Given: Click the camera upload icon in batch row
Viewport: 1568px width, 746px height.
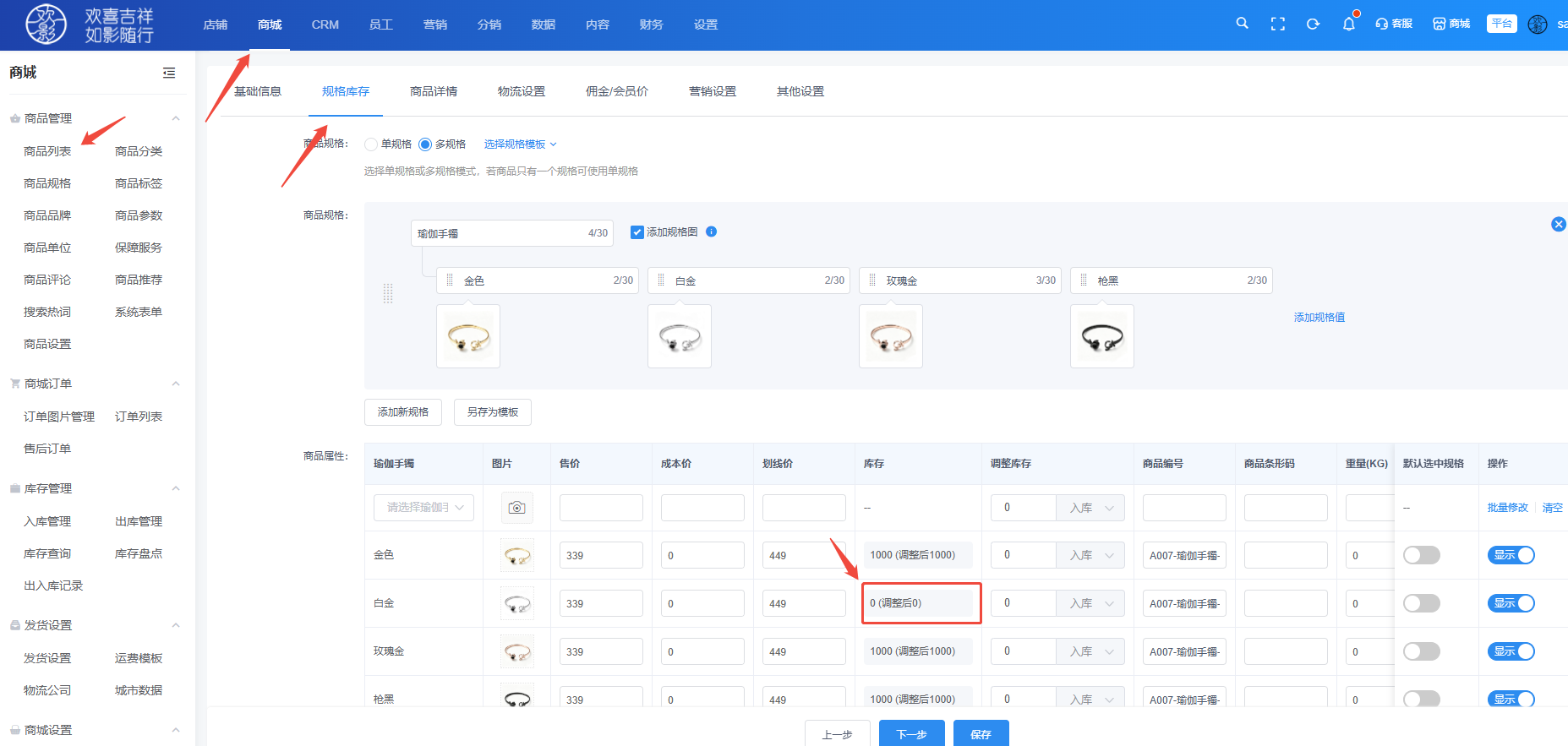Looking at the screenshot, I should pos(516,507).
